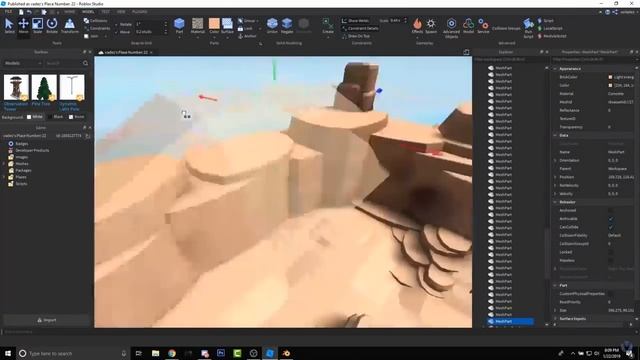Viewport: 640px width, 360px height.
Task: Open Advanced Objects
Action: click(x=451, y=28)
